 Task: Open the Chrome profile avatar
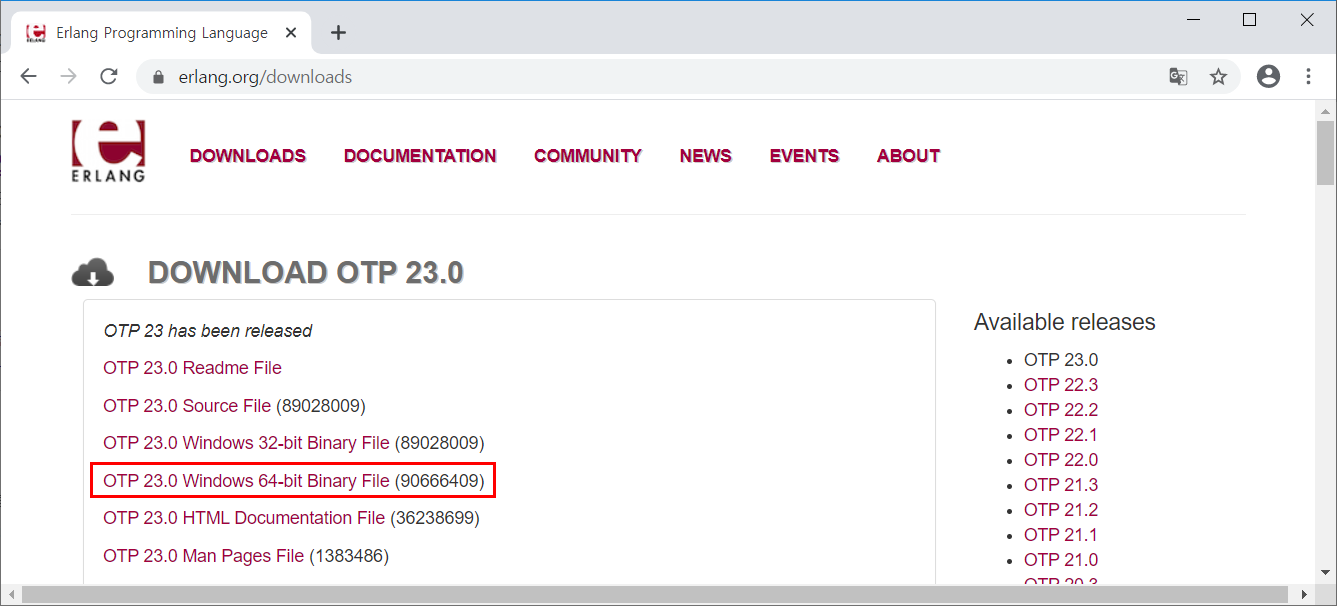point(1268,76)
